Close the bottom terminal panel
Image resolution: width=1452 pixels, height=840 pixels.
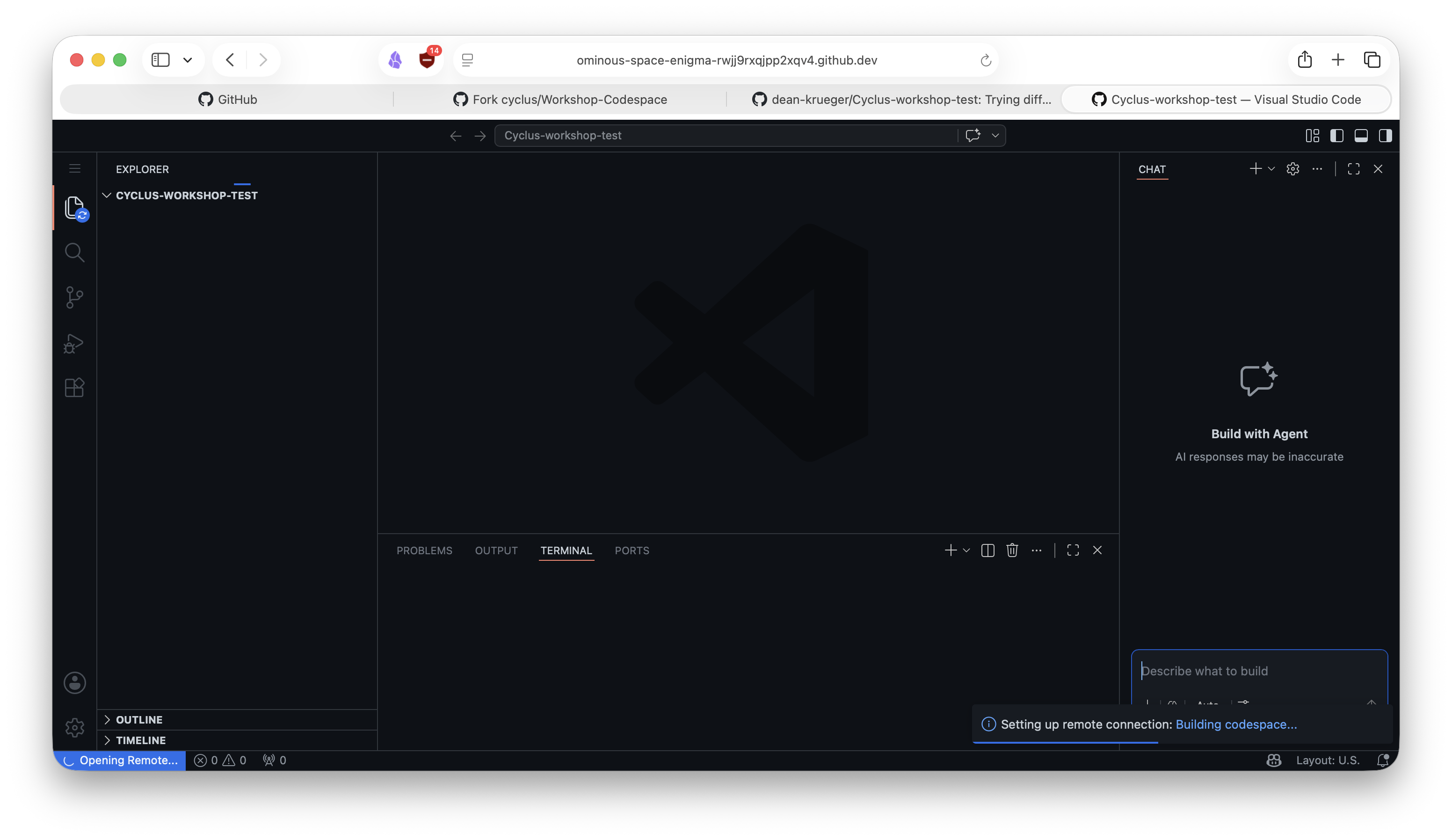[1097, 551]
